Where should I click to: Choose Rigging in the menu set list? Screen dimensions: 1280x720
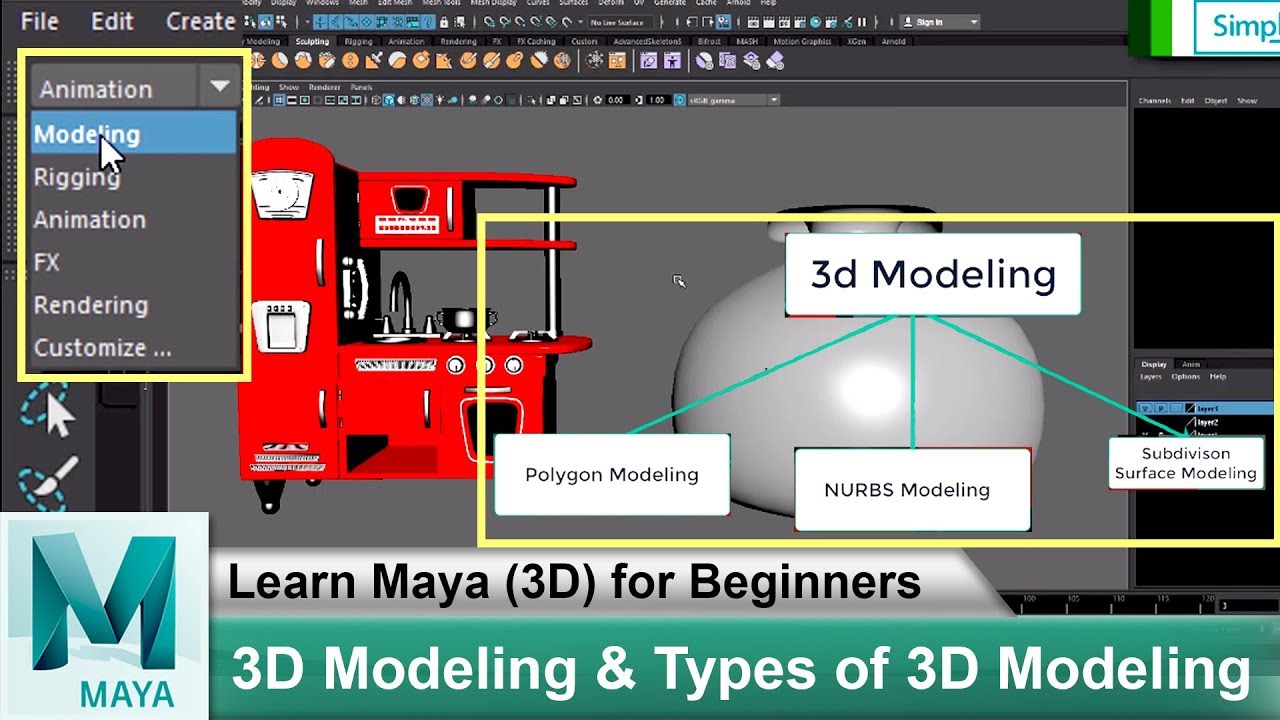click(135, 177)
